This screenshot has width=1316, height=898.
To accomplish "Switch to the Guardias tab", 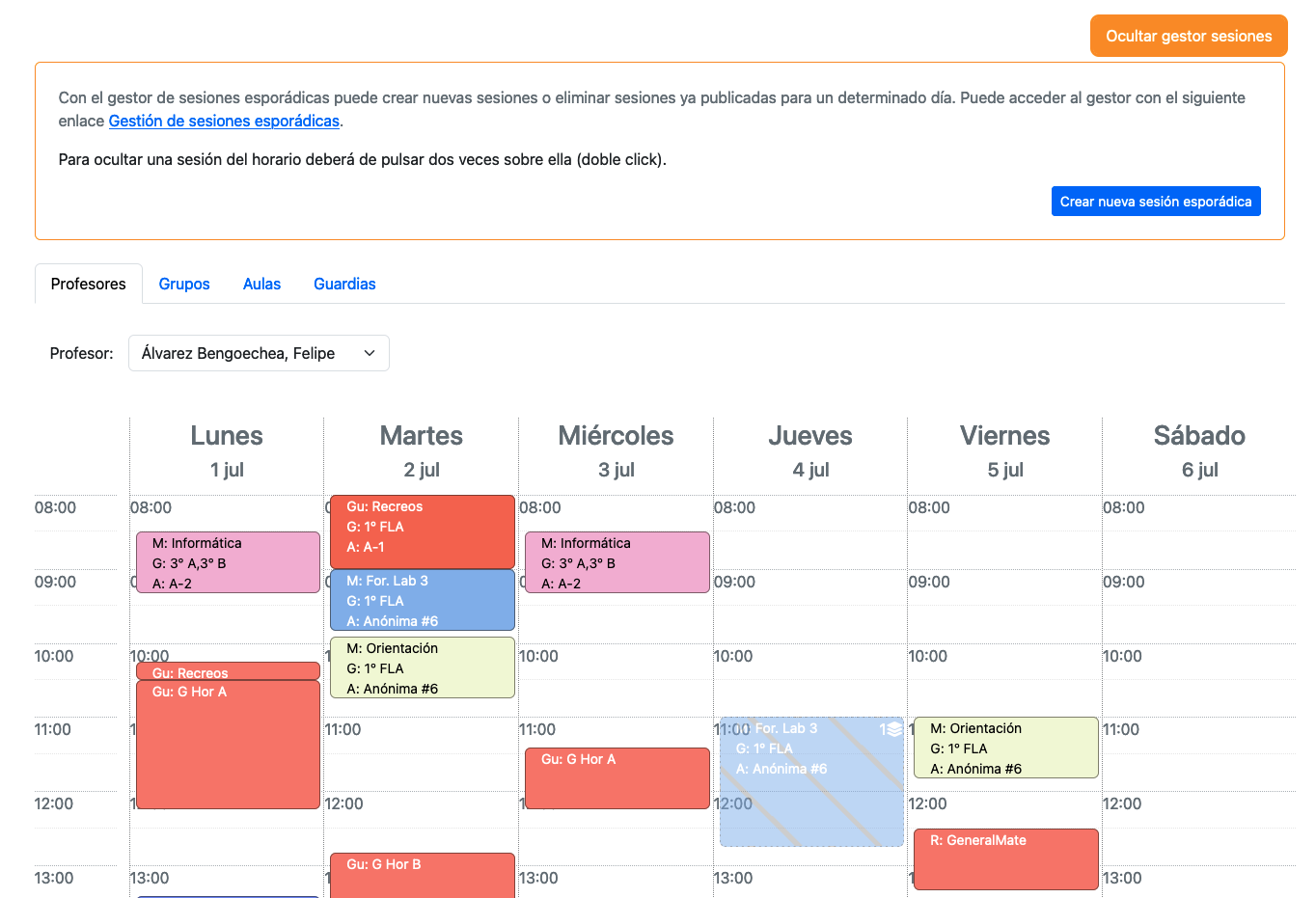I will click(x=344, y=284).
